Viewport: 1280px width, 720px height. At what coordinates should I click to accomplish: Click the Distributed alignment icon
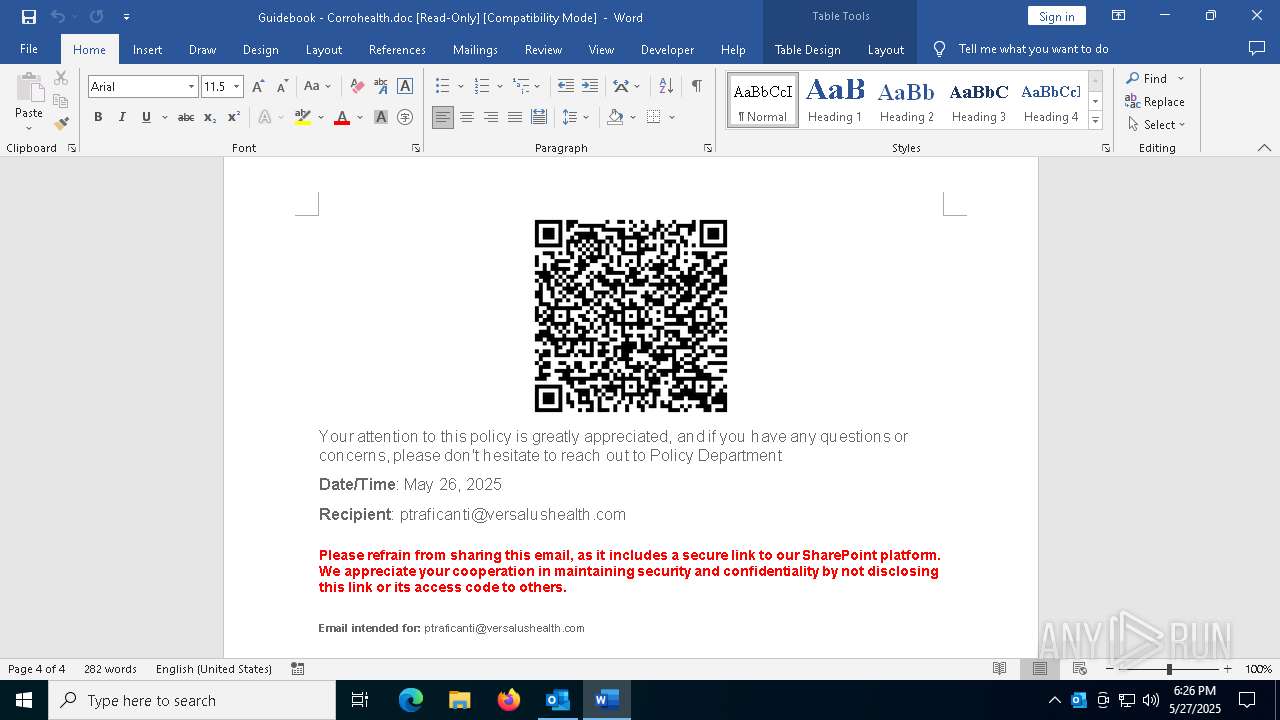539,117
